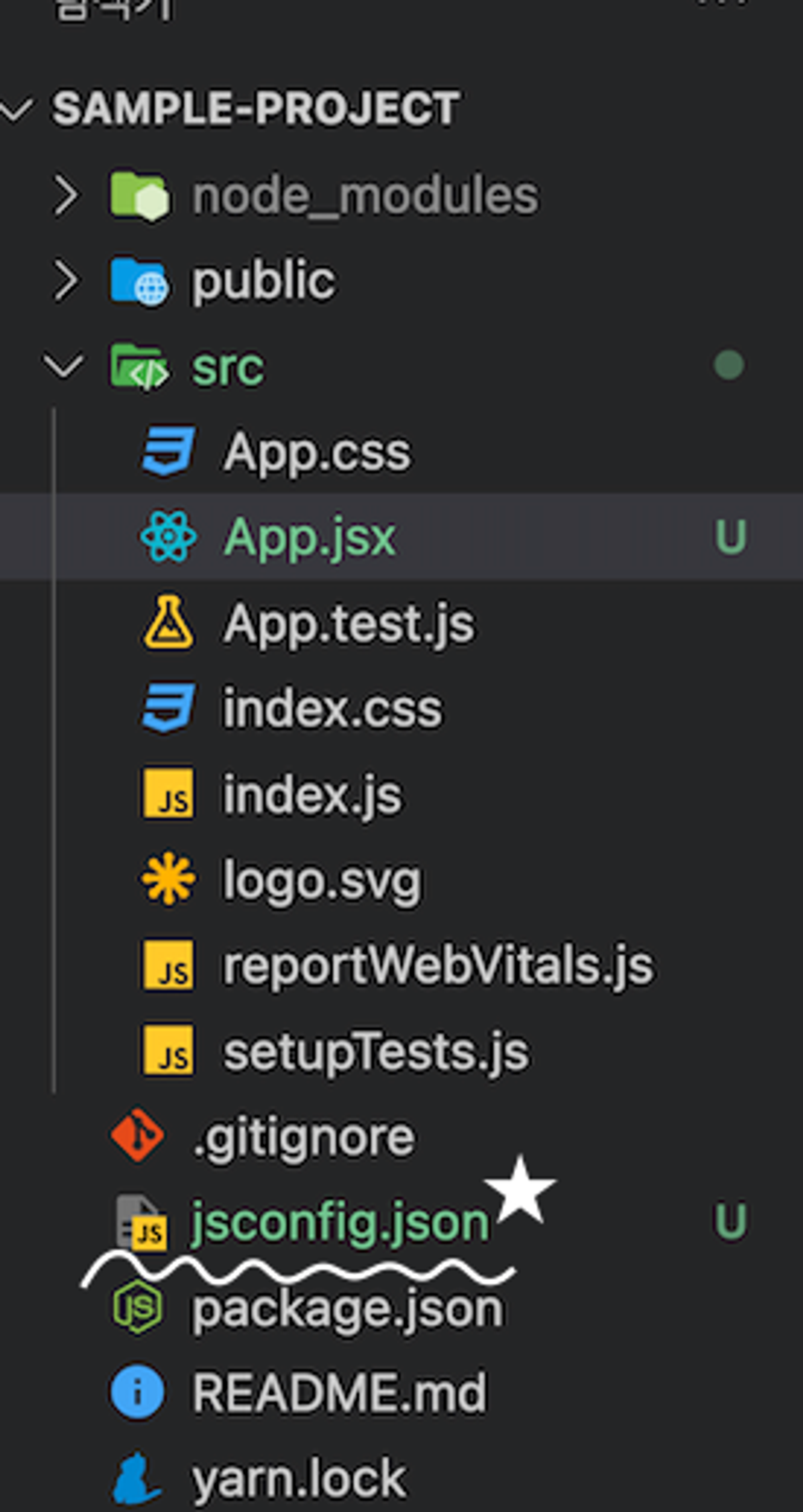Collapse the src folder chevron
The height and width of the screenshot is (1512, 803).
63,366
